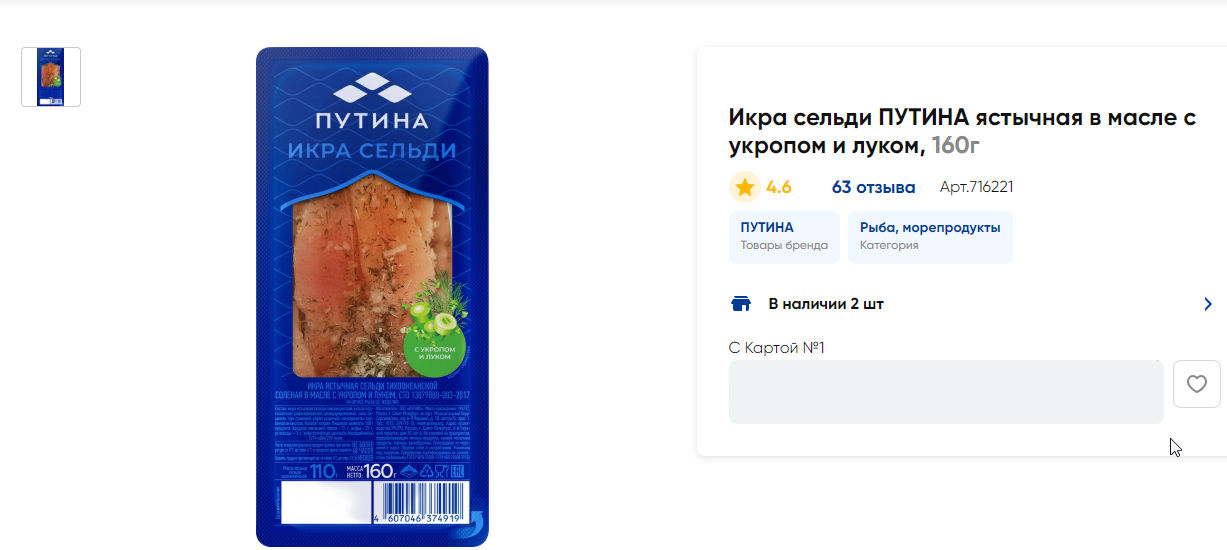Click the ПУТИНА diamond logo on package

(x=372, y=88)
